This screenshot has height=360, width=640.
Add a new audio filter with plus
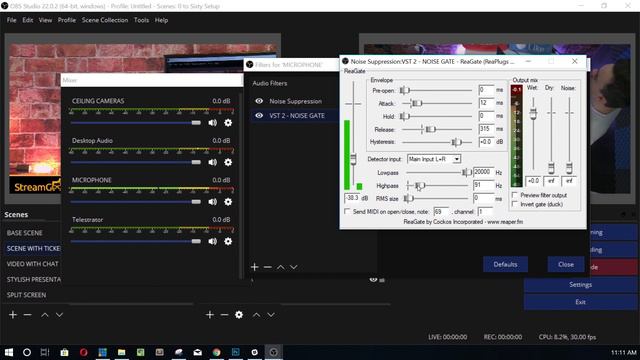[255, 267]
